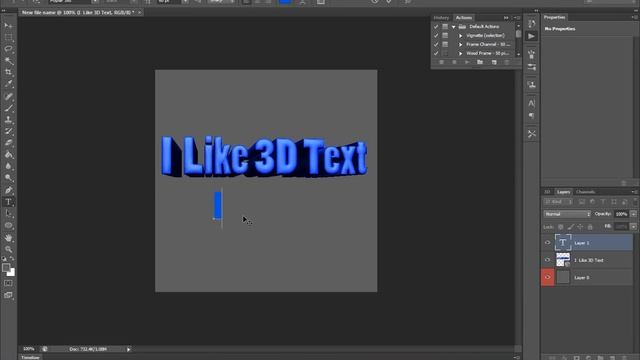Click the foreground color swatch
640x360 pixels.
6,268
